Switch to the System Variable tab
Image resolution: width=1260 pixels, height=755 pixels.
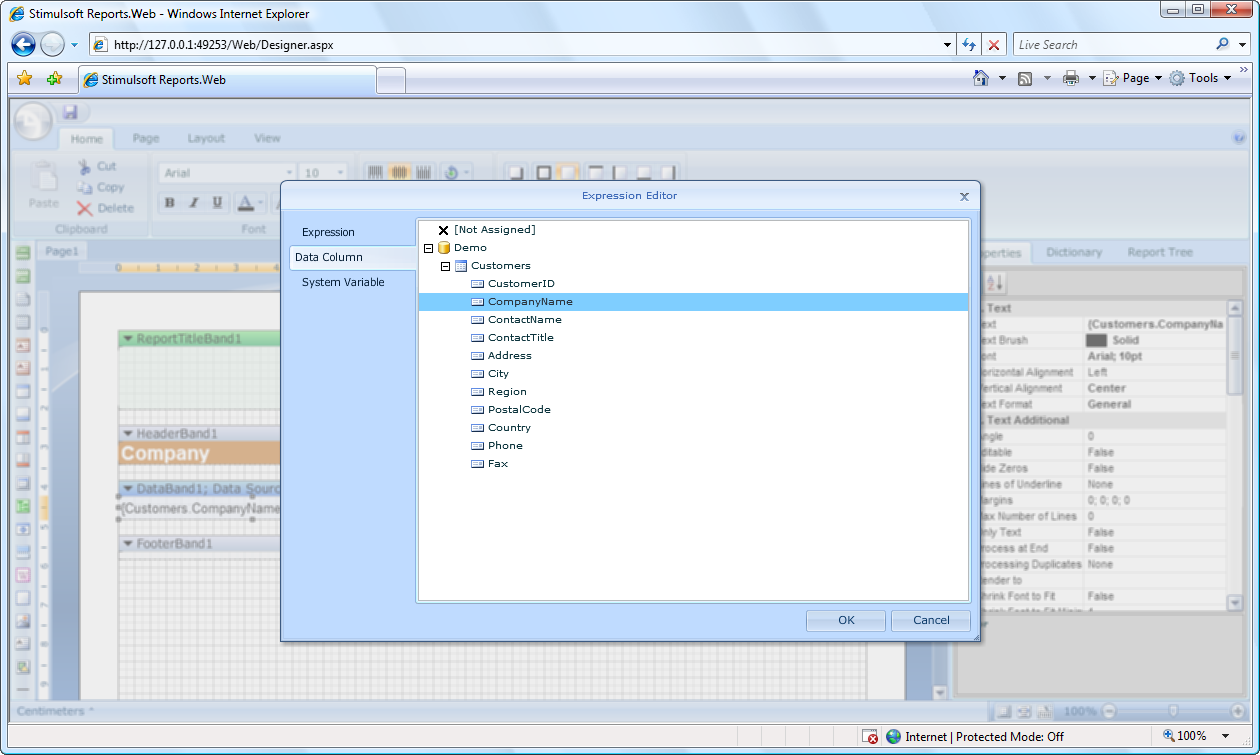[343, 282]
